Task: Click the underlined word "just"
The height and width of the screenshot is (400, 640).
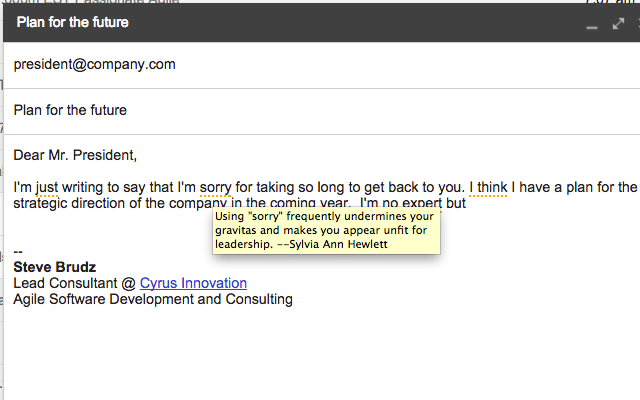Action: (47, 187)
